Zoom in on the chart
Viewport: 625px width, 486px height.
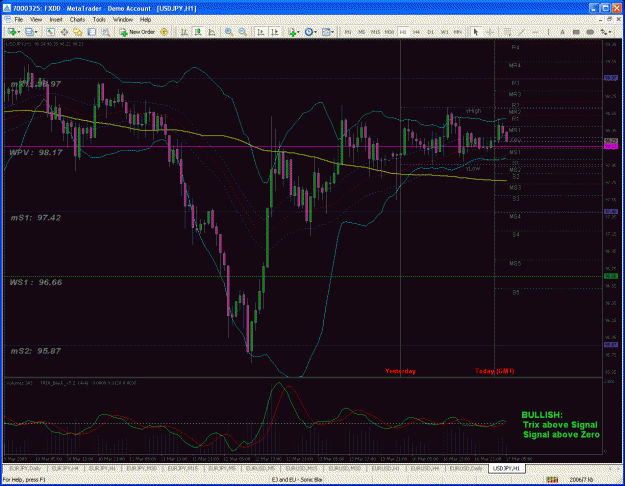click(229, 32)
